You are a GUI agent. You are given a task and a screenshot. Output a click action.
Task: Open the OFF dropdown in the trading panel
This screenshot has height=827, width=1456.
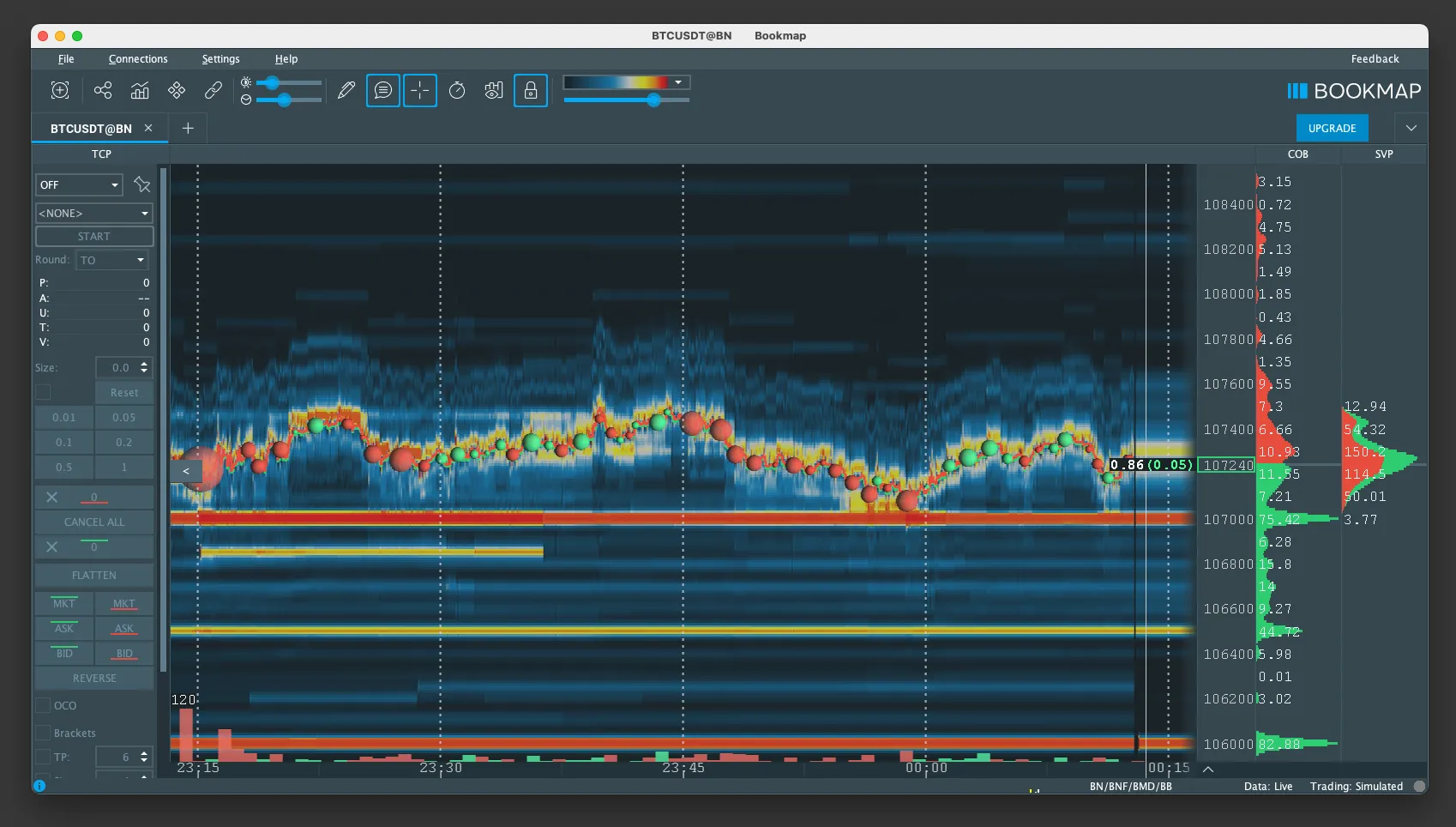80,184
